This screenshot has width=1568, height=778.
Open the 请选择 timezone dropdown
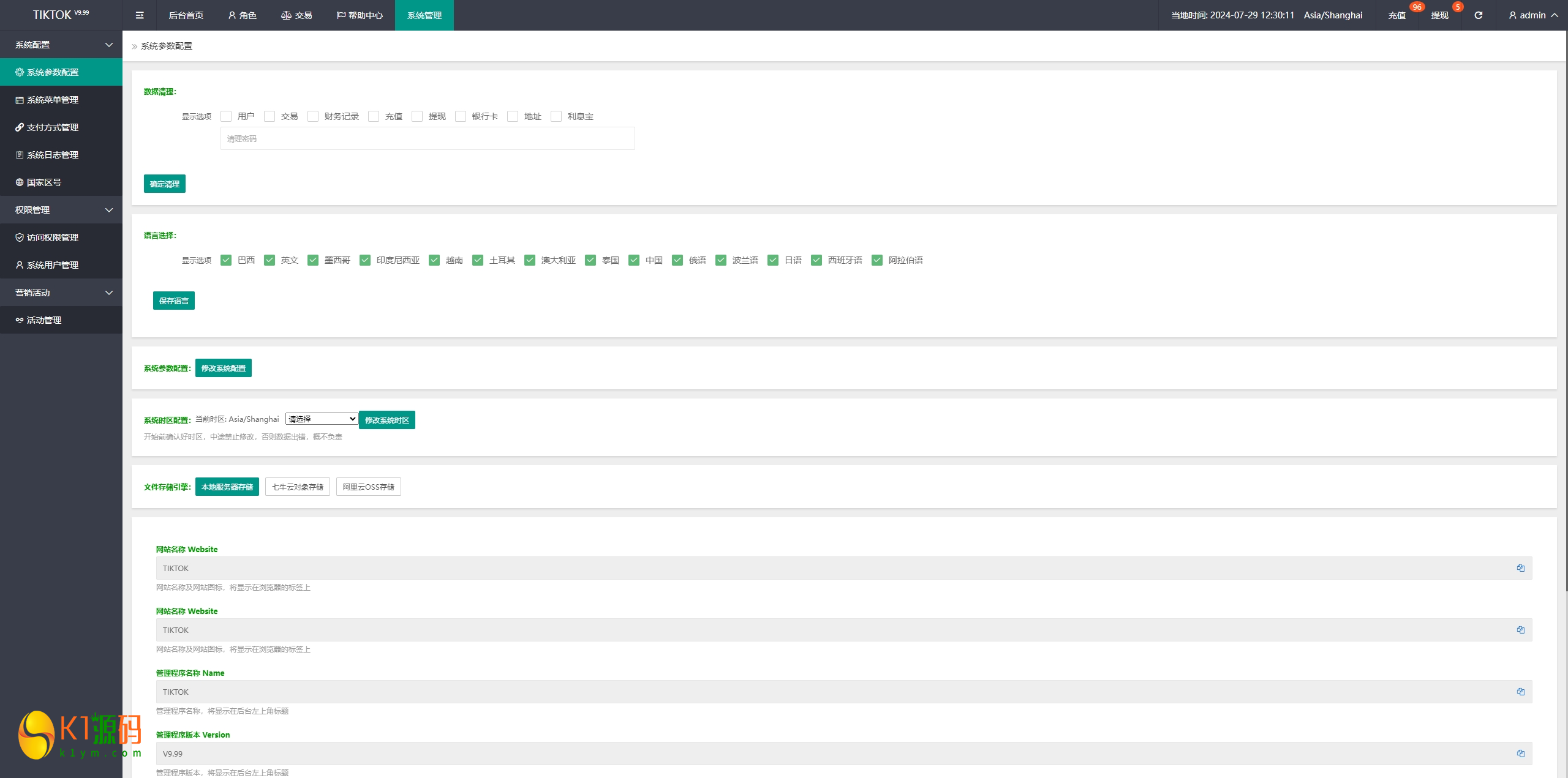tap(322, 419)
